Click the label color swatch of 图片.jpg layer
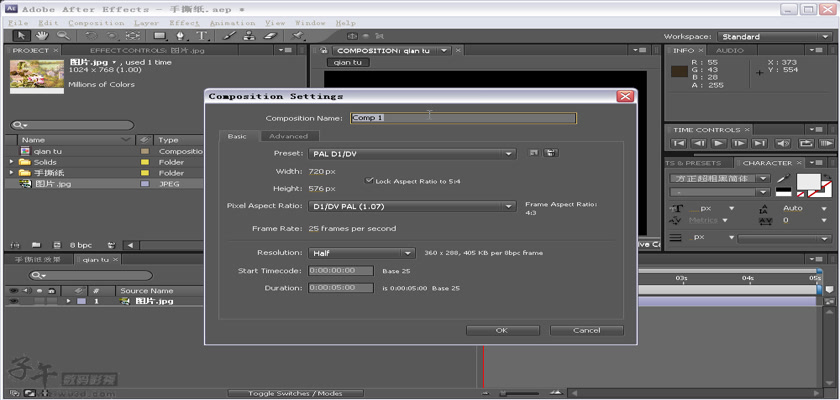Image resolution: width=840 pixels, height=400 pixels. (x=81, y=301)
